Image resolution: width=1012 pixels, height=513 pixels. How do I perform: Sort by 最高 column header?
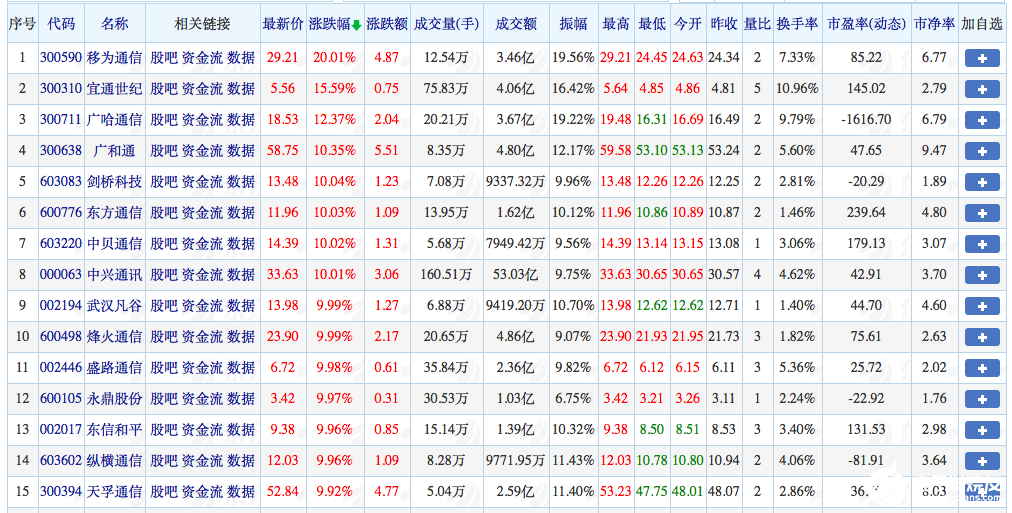616,25
